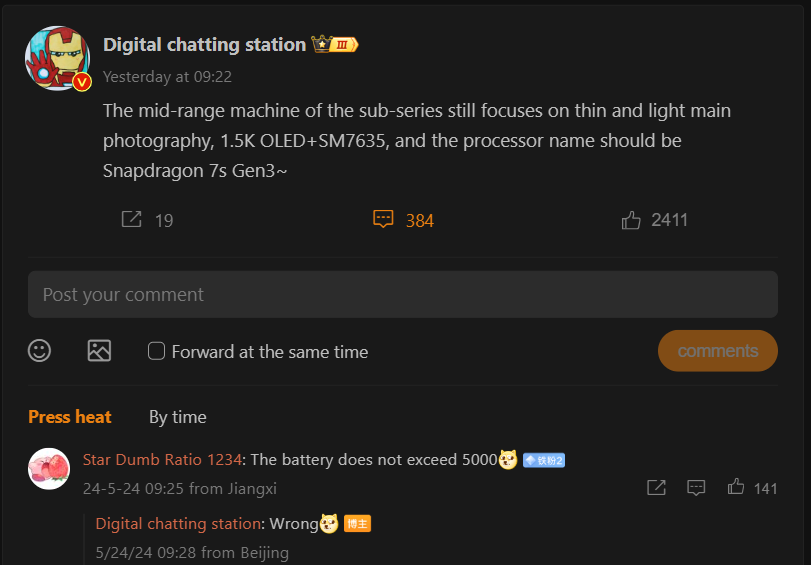811x565 pixels.
Task: Reply to Star Dumb Ratio 1234's comment
Action: (x=697, y=487)
